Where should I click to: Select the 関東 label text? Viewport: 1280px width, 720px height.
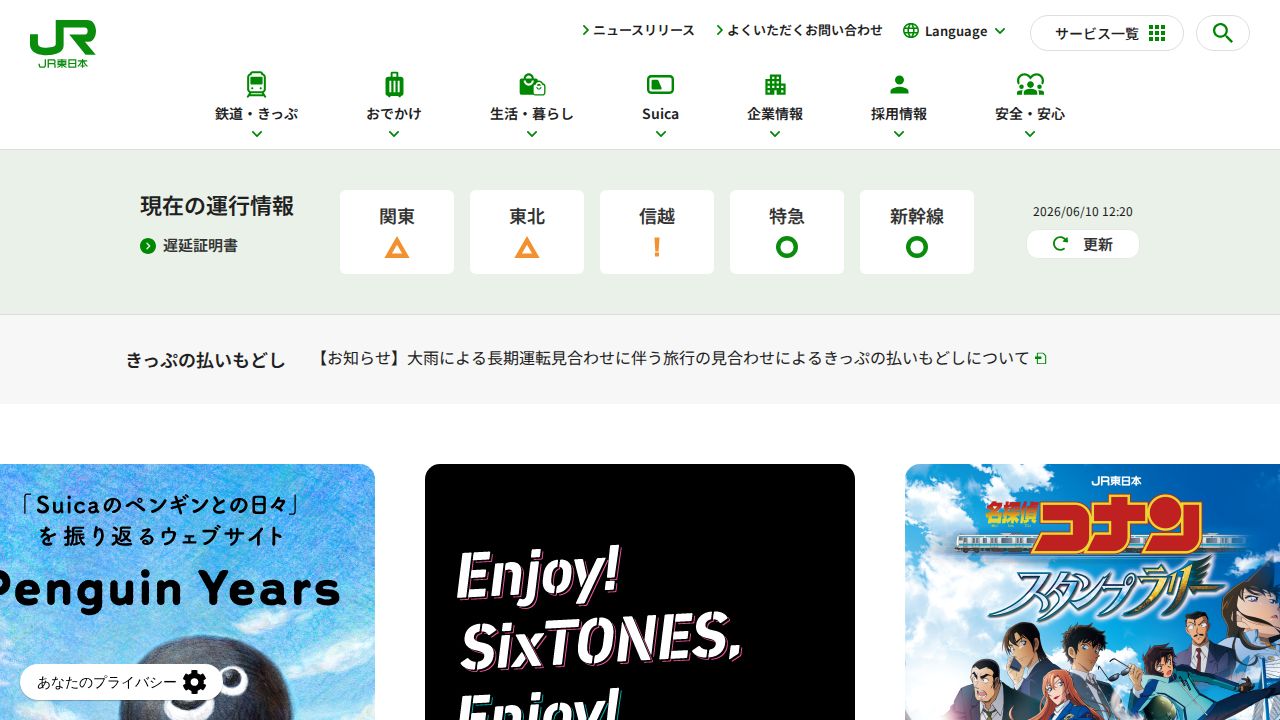(397, 216)
